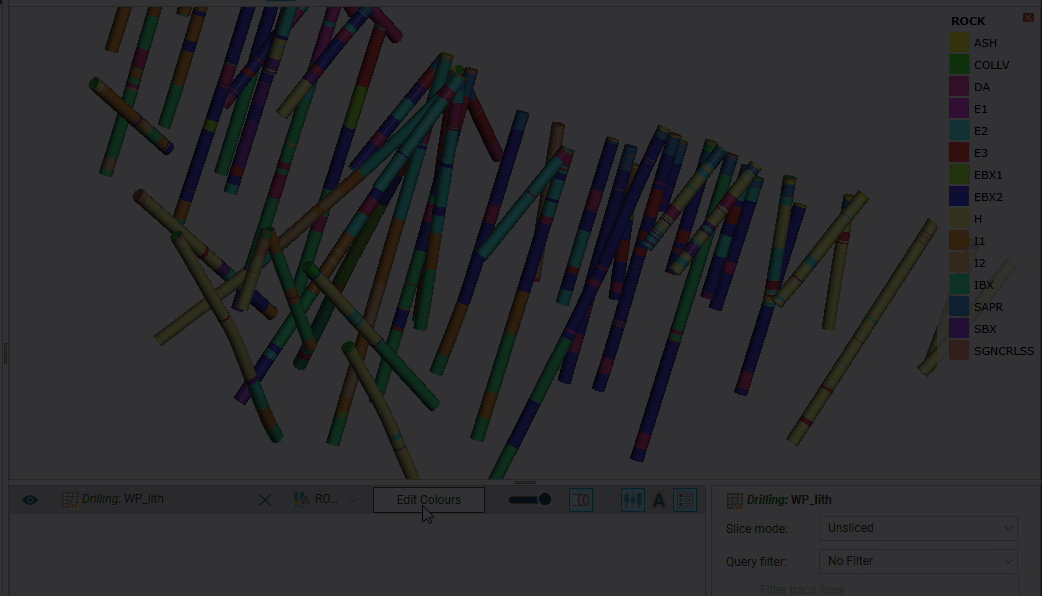Viewport: 1042px width, 596px height.
Task: Open the ROCK colouring column dropdown
Action: [x=326, y=500]
